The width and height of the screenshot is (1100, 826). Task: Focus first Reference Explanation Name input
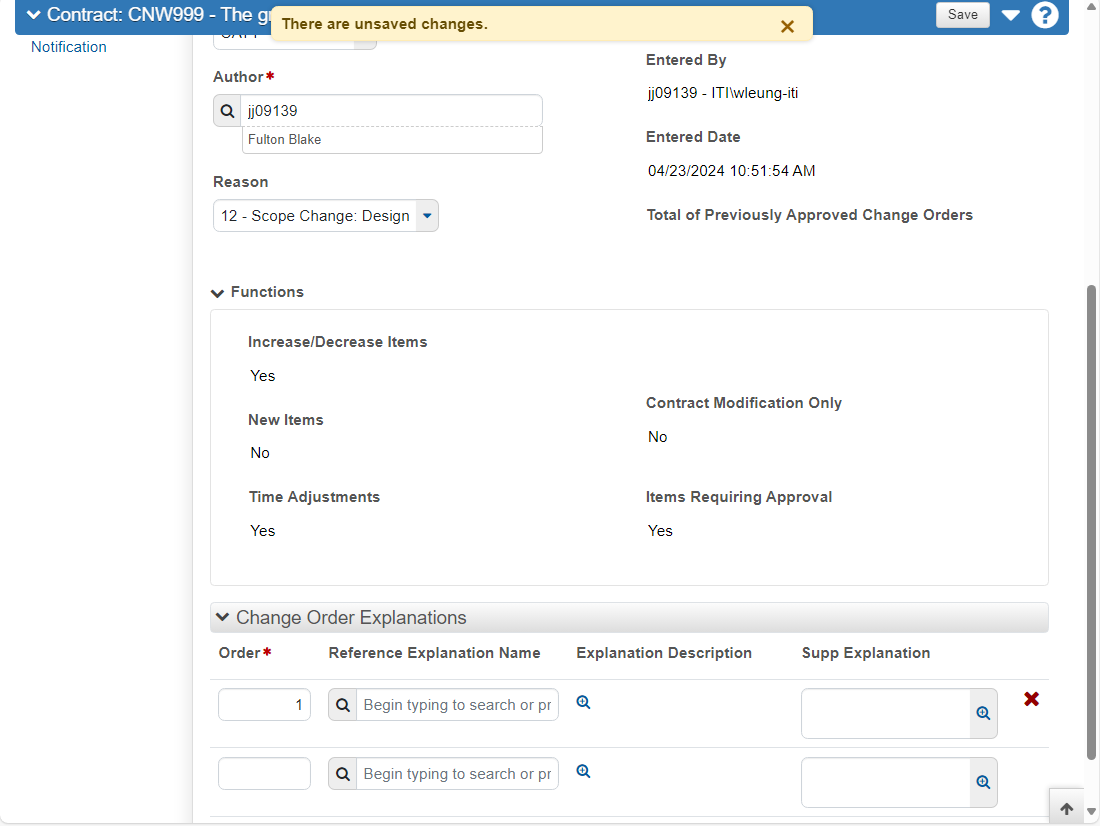pos(457,705)
